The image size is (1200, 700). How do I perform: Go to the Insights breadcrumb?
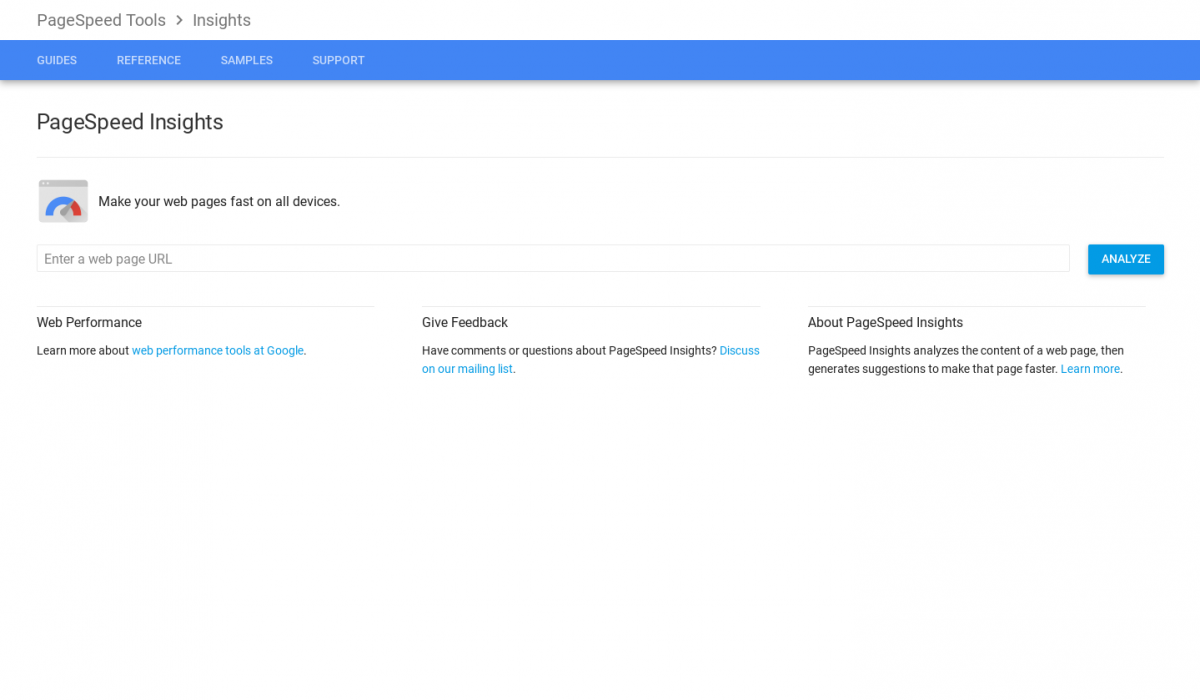click(x=222, y=20)
